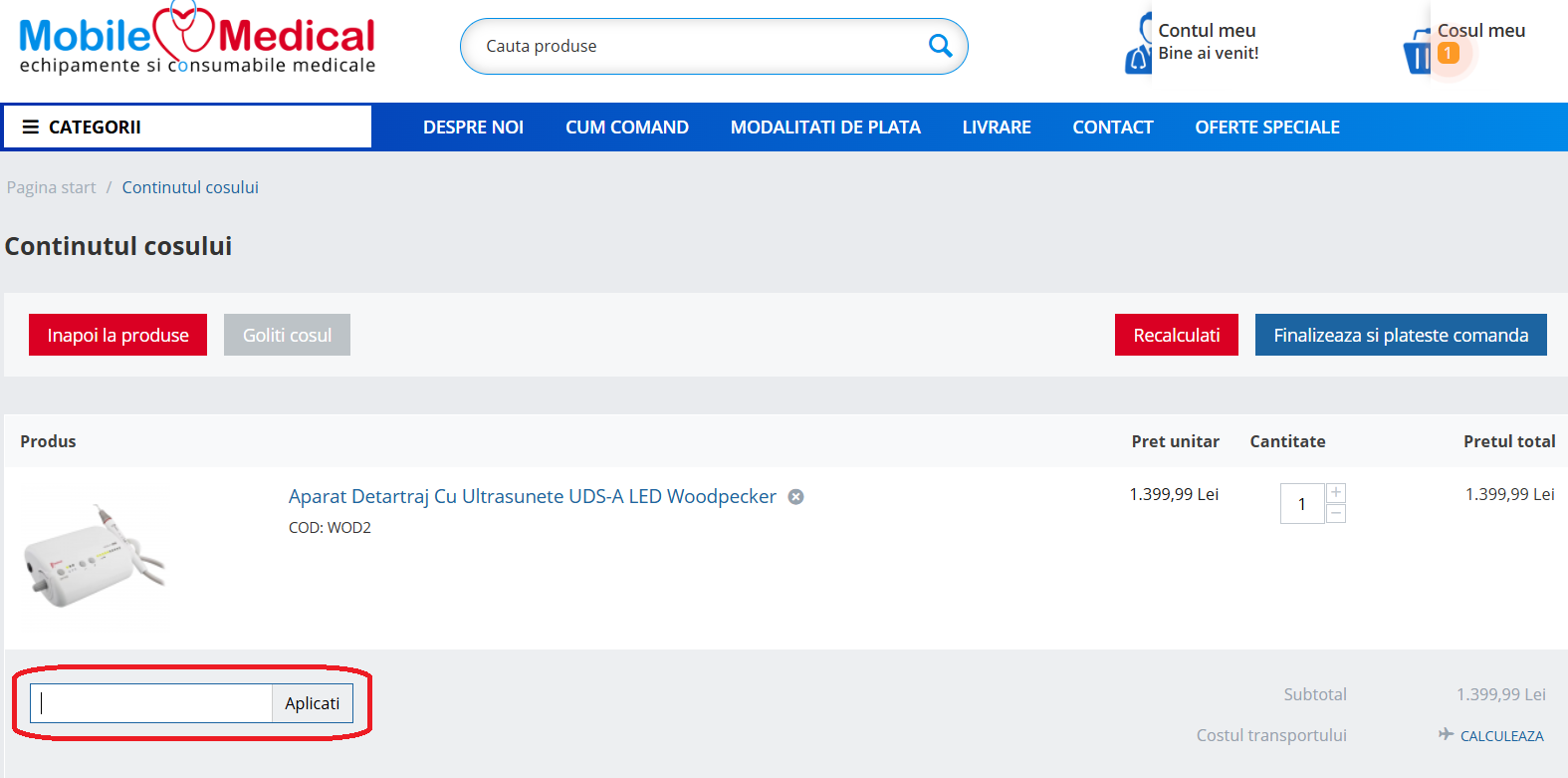Click the scaler product thumbnail image
1568x778 pixels.
click(x=95, y=558)
